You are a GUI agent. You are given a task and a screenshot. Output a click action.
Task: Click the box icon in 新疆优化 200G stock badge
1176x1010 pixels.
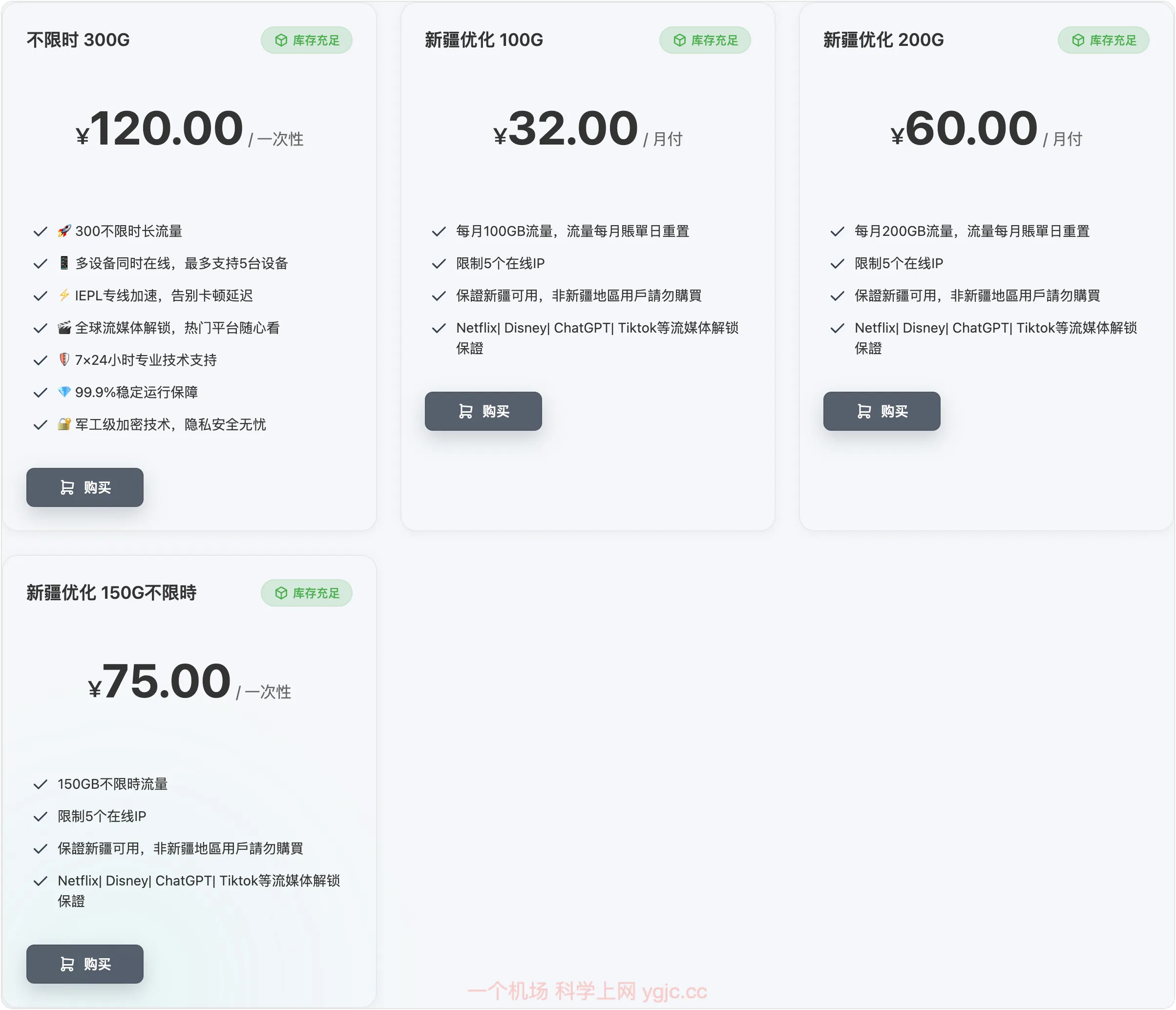(x=1077, y=40)
